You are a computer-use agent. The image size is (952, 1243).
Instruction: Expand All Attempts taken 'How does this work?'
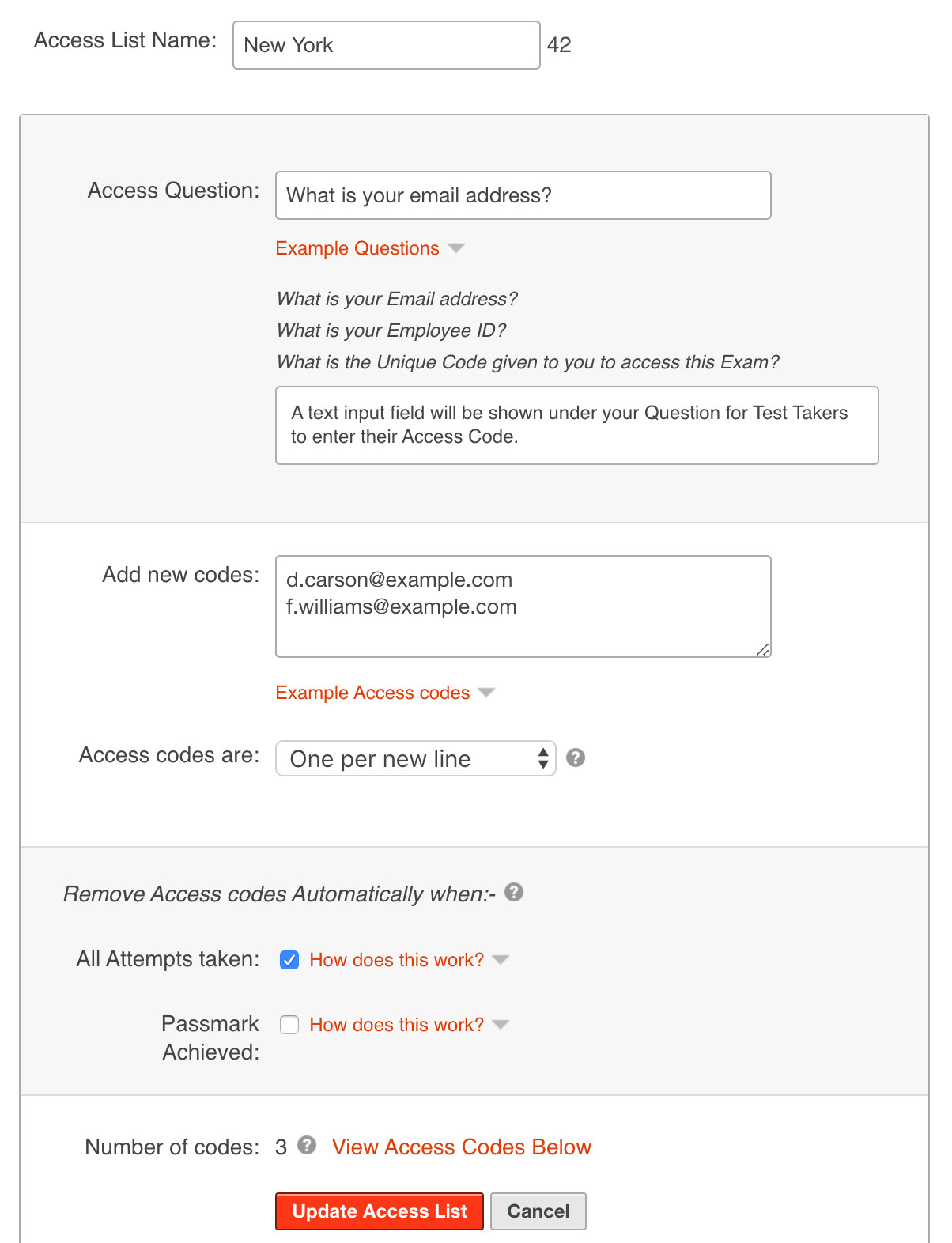pyautogui.click(x=396, y=960)
